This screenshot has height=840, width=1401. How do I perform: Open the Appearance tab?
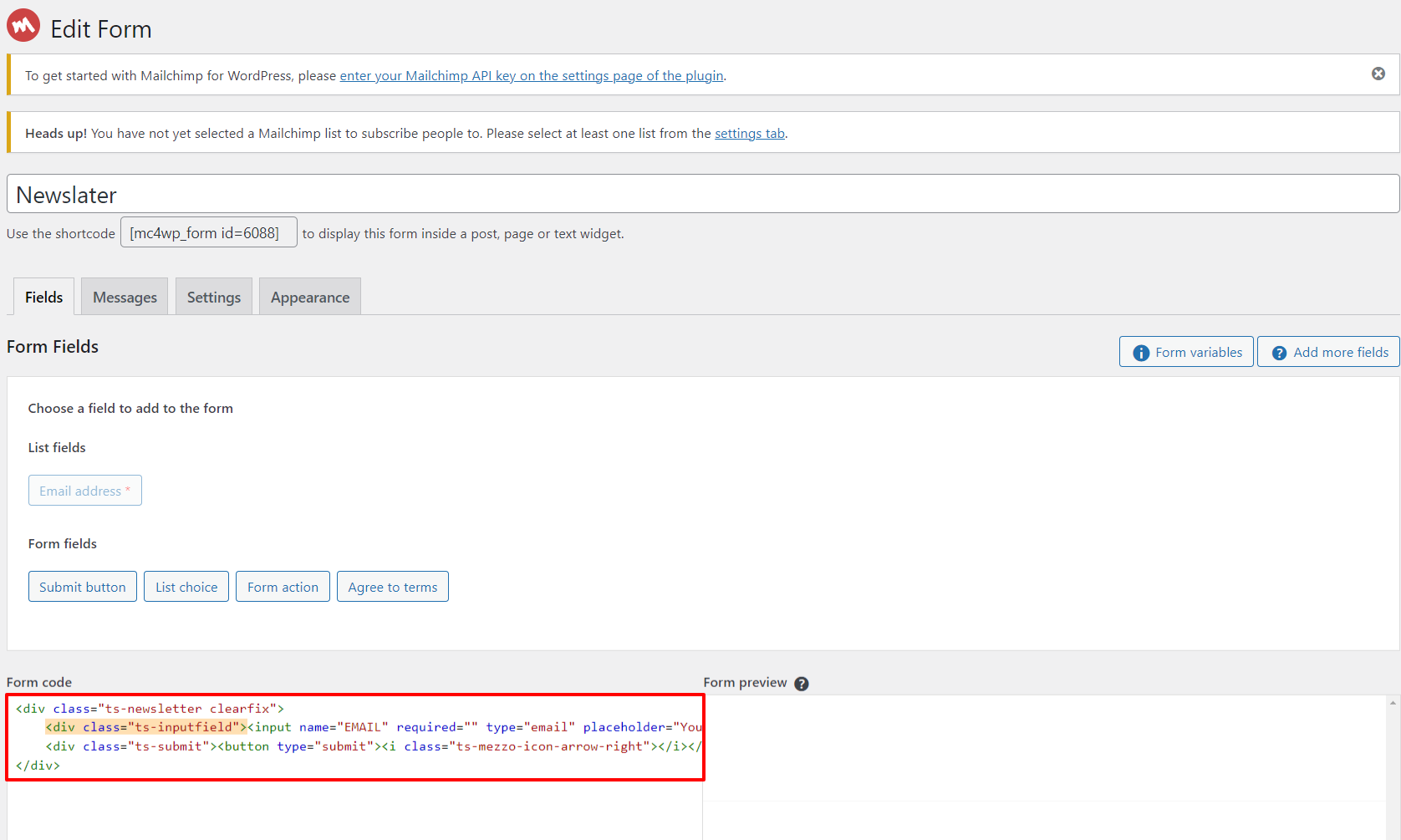click(x=309, y=298)
